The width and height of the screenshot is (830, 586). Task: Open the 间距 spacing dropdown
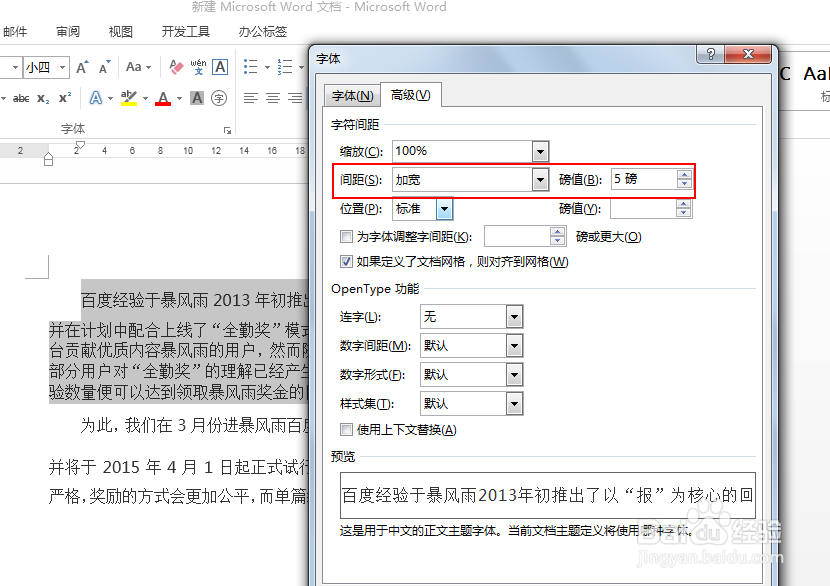540,181
